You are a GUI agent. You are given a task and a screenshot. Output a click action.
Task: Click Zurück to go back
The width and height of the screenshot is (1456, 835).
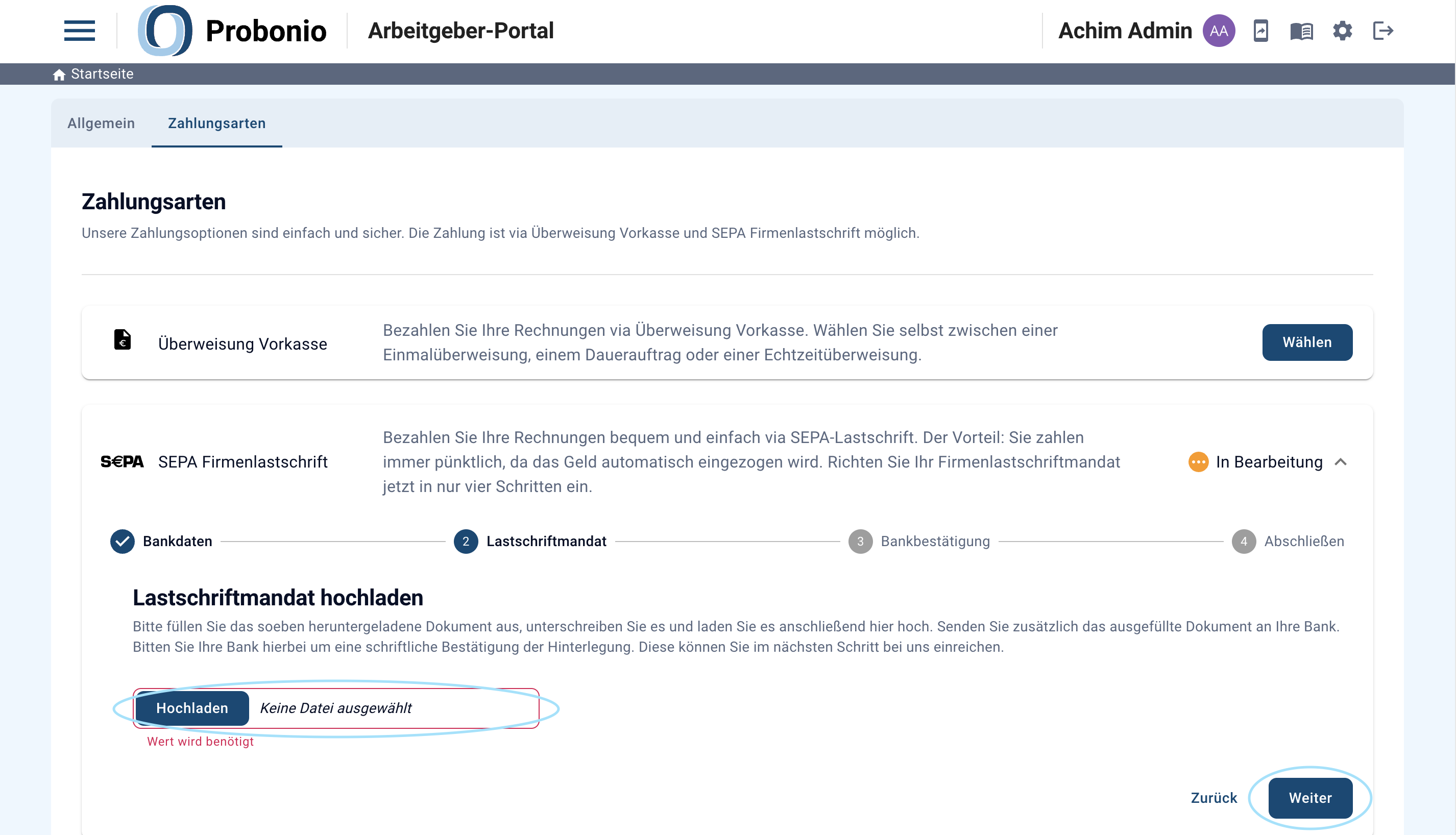[x=1214, y=798]
